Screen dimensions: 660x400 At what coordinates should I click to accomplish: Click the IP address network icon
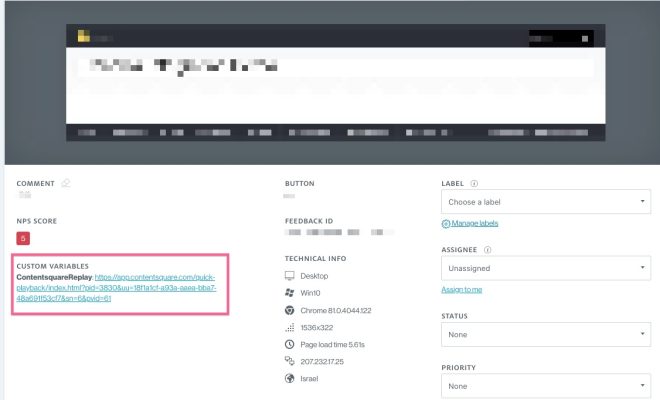290,361
